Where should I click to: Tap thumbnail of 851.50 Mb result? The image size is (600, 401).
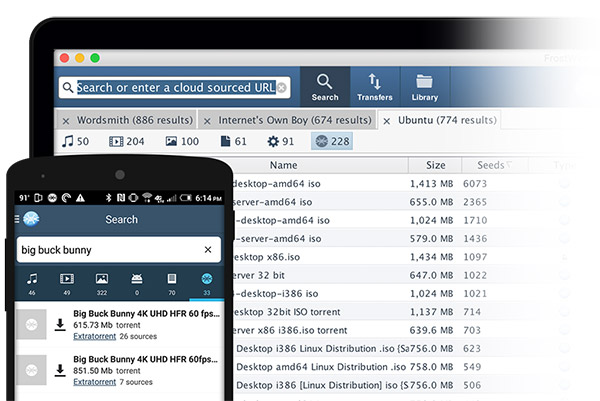click(31, 370)
